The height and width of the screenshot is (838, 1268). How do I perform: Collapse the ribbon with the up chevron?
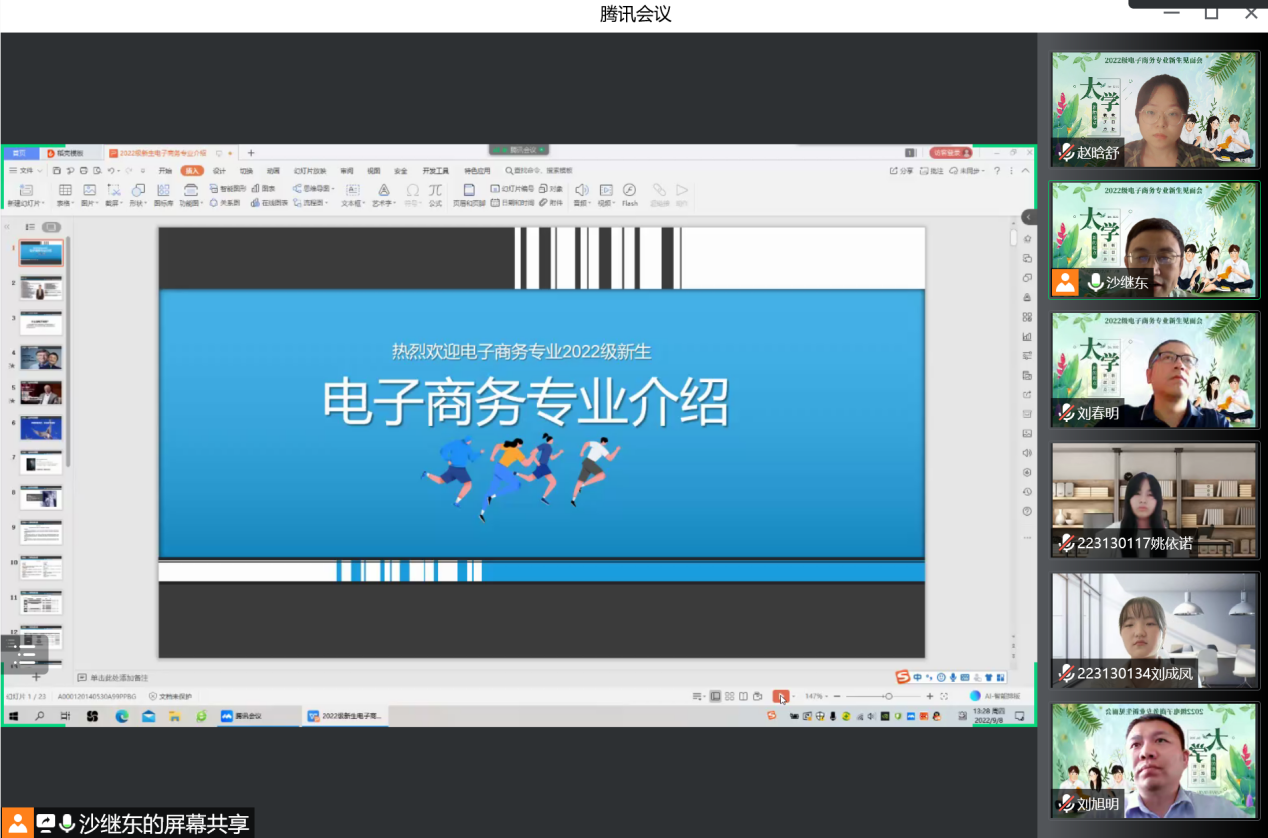(1025, 171)
